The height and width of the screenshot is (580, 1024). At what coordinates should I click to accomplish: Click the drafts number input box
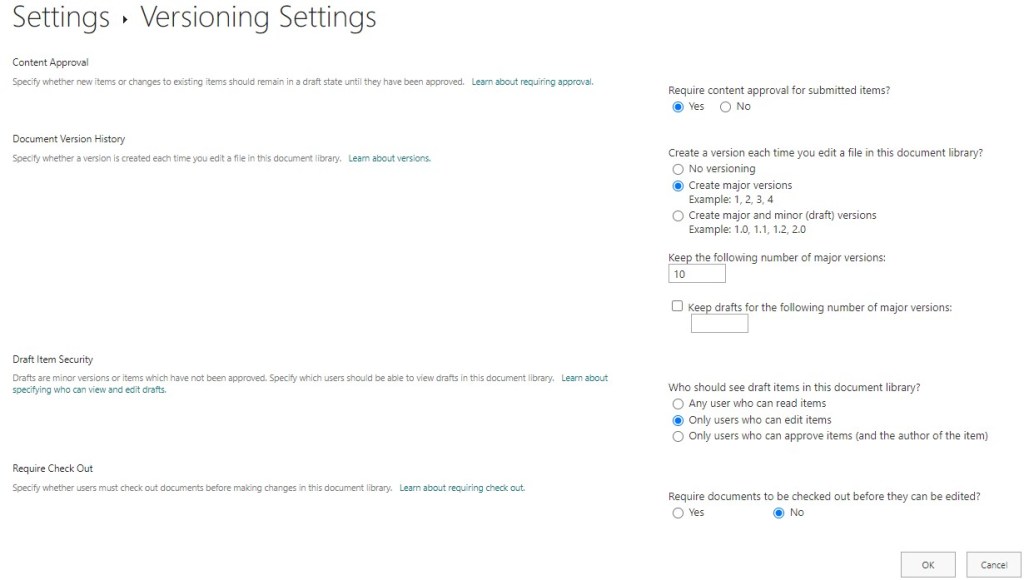point(719,324)
